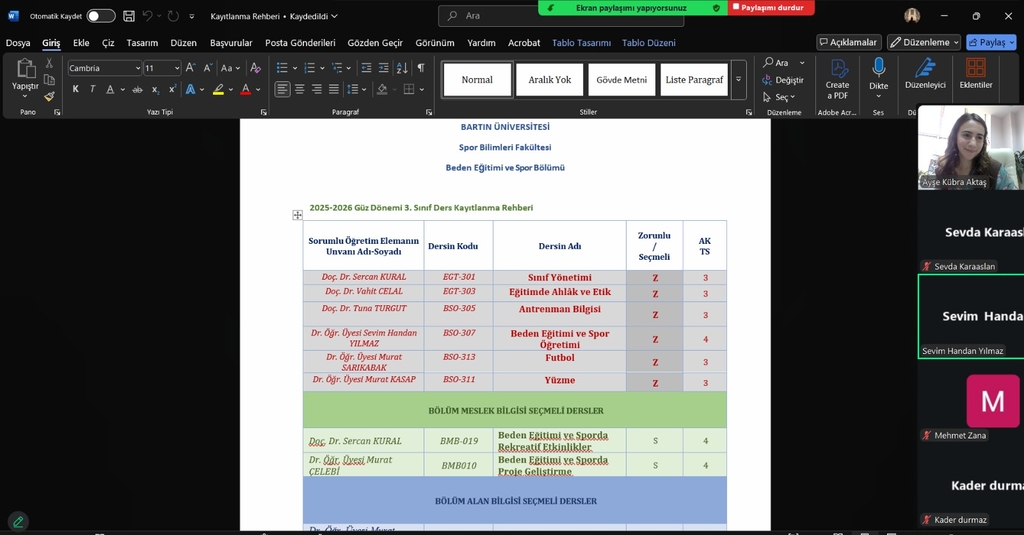Toggle italic with the T button
Image resolution: width=1024 pixels, height=535 pixels.
click(x=93, y=89)
